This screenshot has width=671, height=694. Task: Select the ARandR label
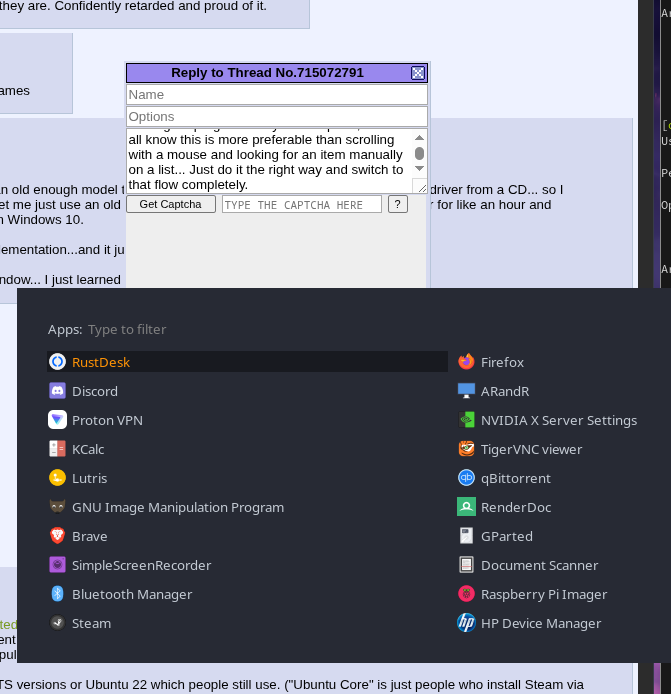point(505,391)
